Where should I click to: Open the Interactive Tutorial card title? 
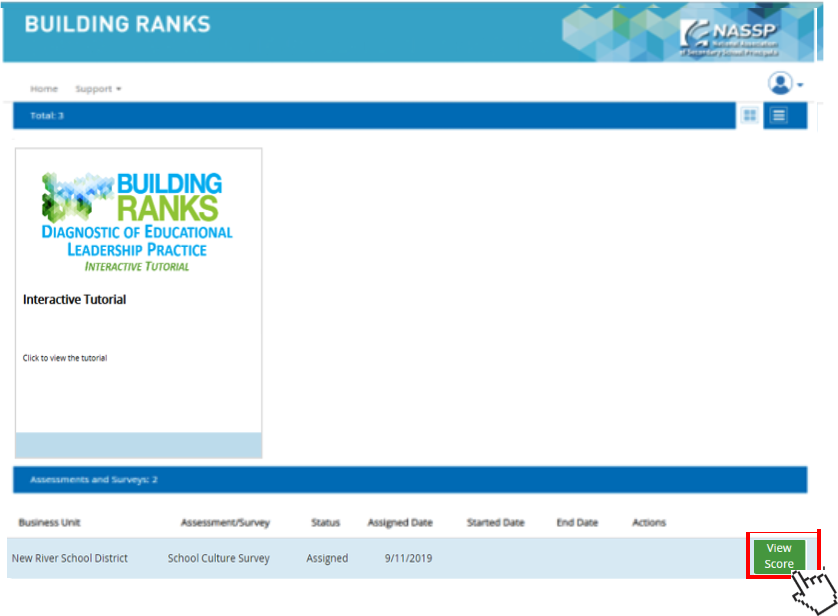coord(74,300)
